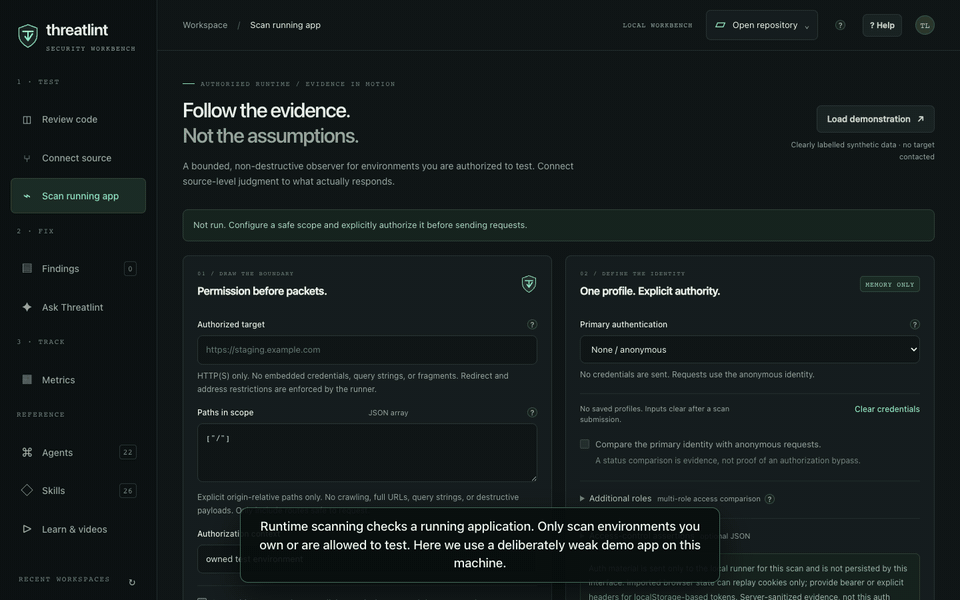Select Scan running app in sidebar

[x=78, y=196]
